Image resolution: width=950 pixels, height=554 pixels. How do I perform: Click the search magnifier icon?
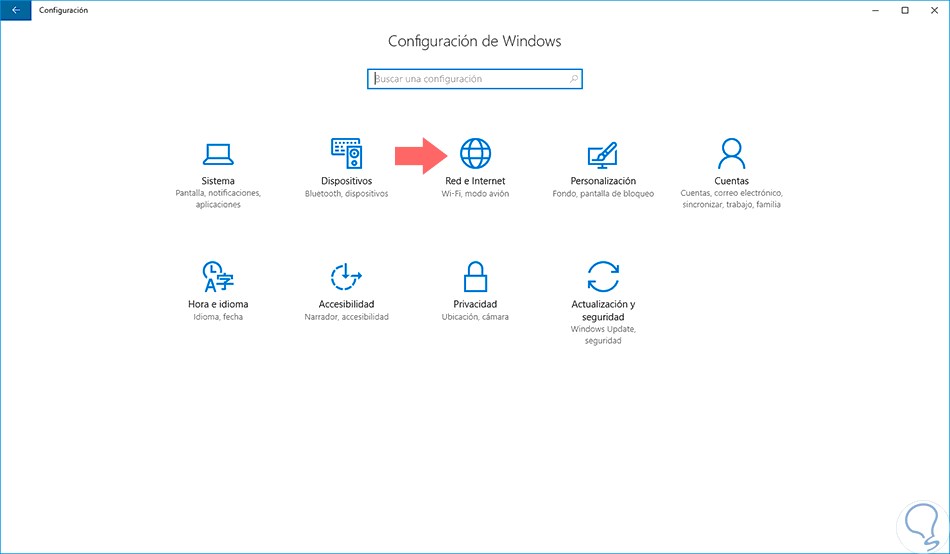tap(573, 79)
